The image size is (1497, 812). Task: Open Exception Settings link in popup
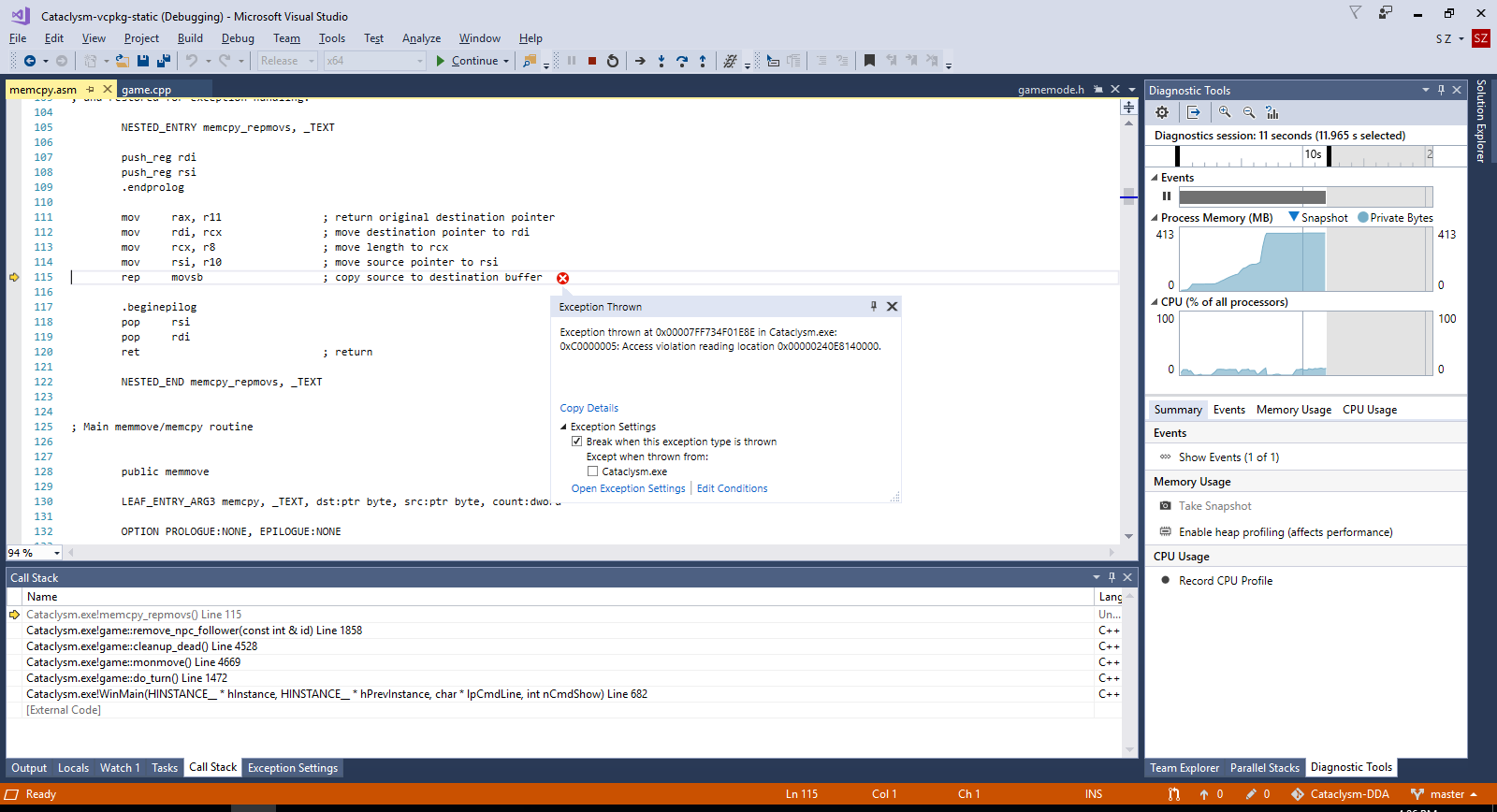[629, 488]
